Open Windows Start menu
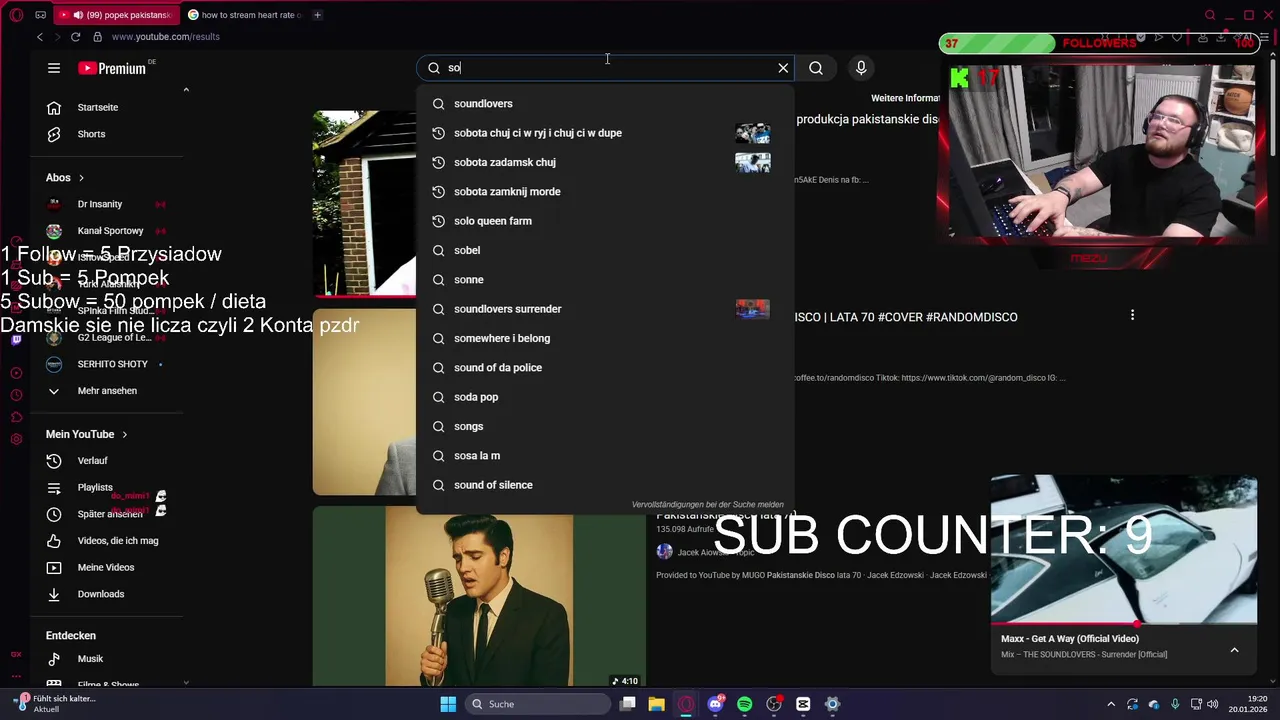 tap(448, 704)
